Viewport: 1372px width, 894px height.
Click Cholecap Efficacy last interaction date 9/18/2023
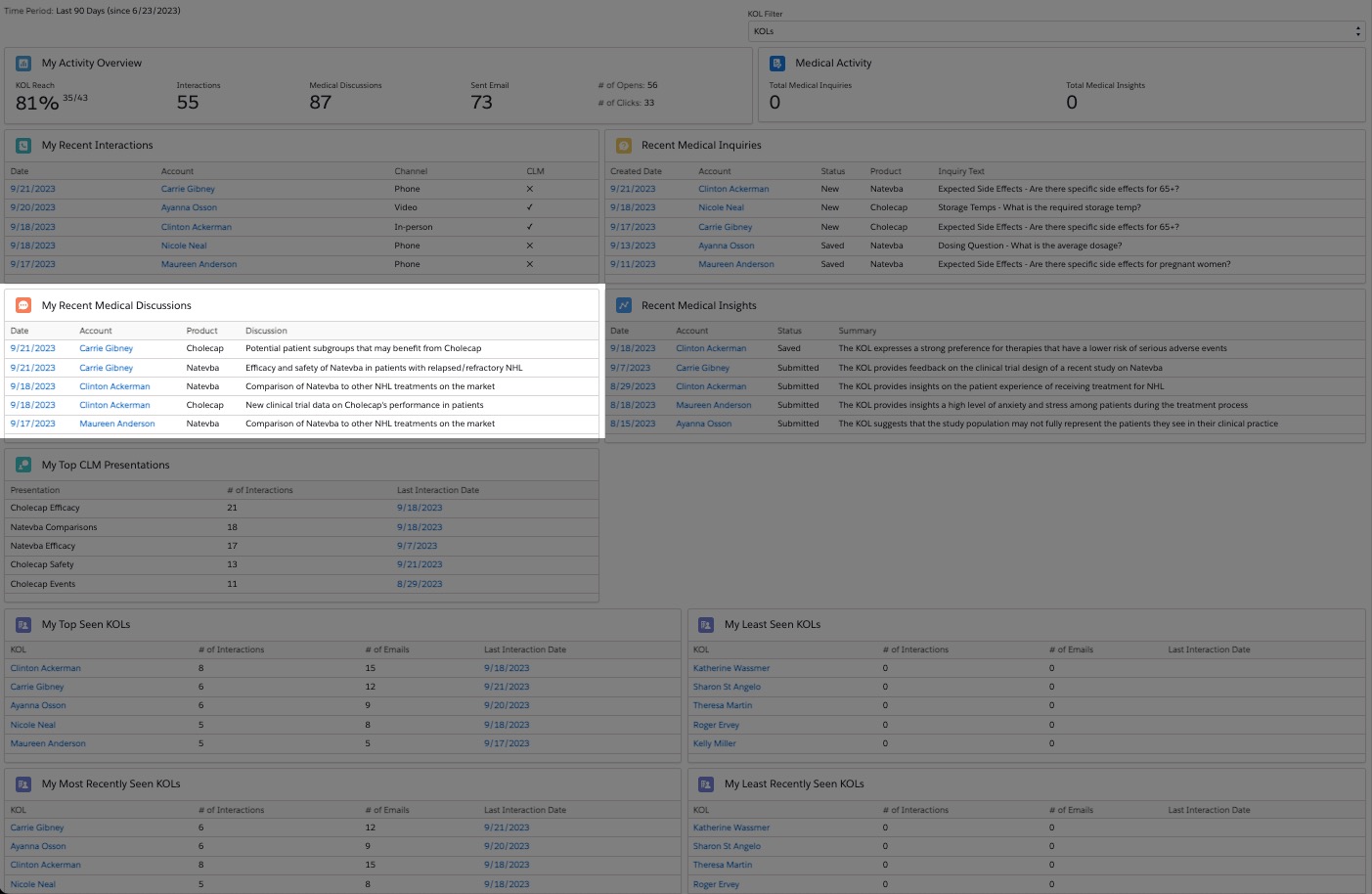pyautogui.click(x=420, y=508)
